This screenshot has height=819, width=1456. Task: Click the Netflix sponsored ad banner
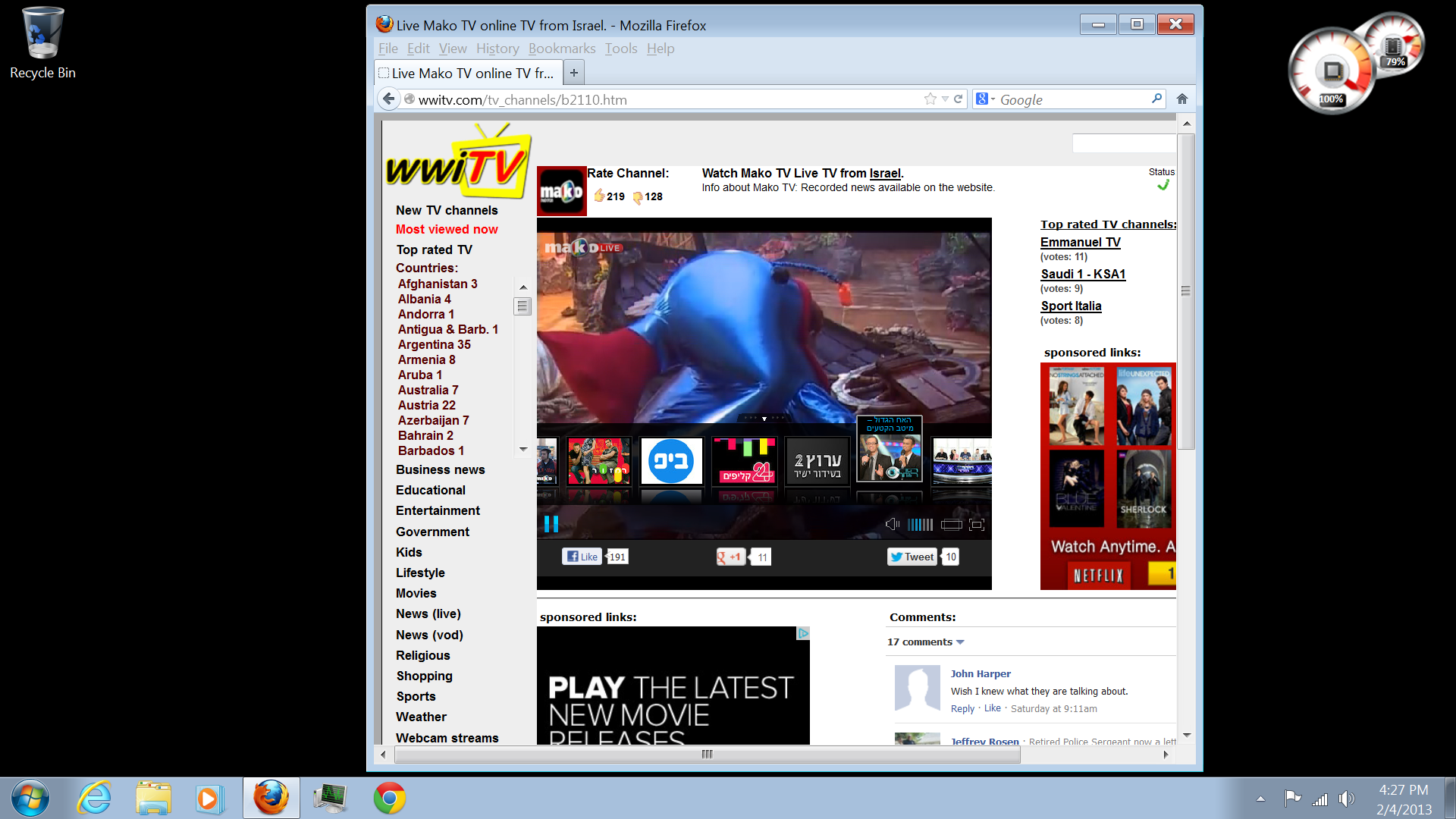1108,476
